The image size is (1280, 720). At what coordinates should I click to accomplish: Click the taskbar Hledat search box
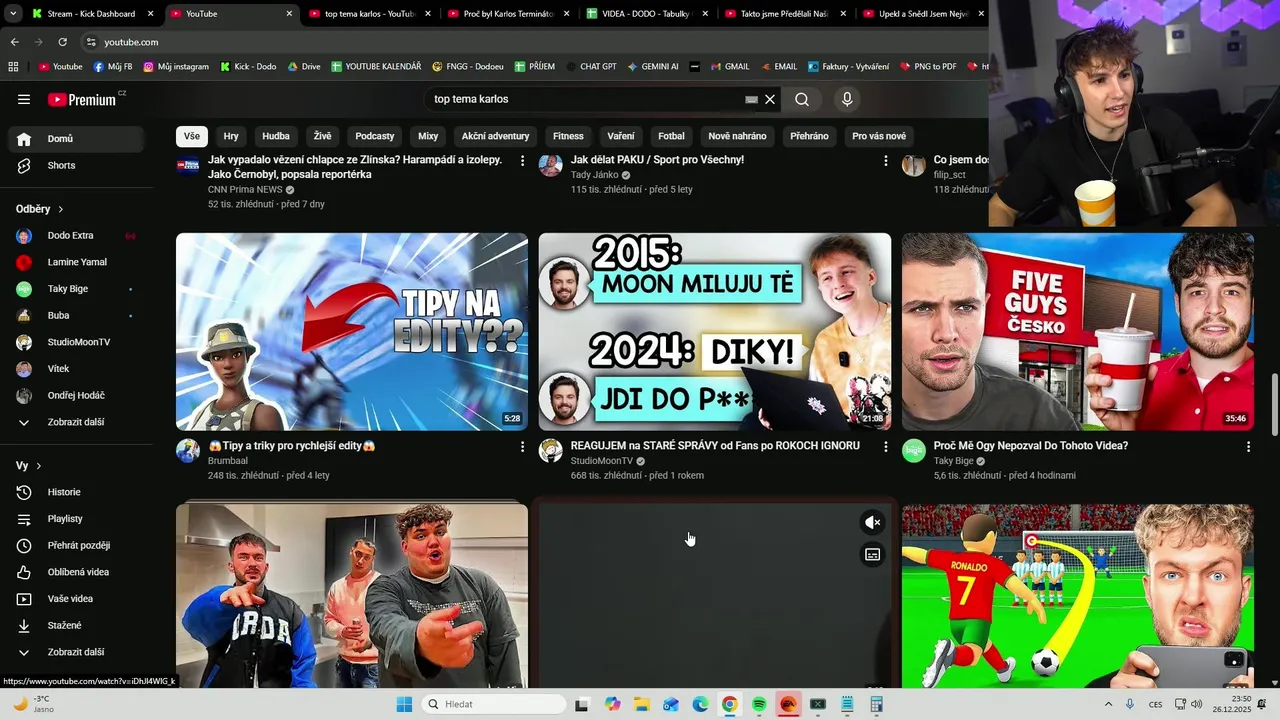coord(494,704)
